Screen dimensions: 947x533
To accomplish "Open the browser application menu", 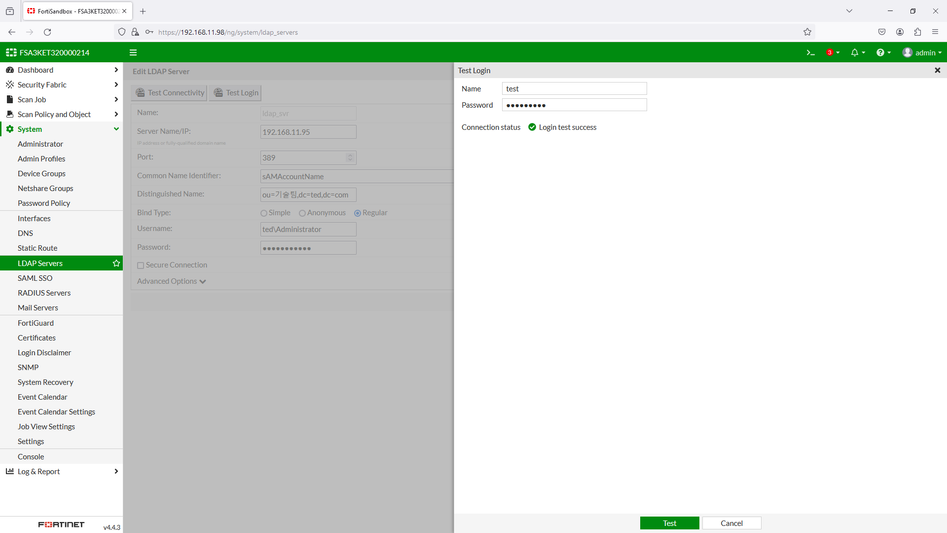I will (x=935, y=32).
